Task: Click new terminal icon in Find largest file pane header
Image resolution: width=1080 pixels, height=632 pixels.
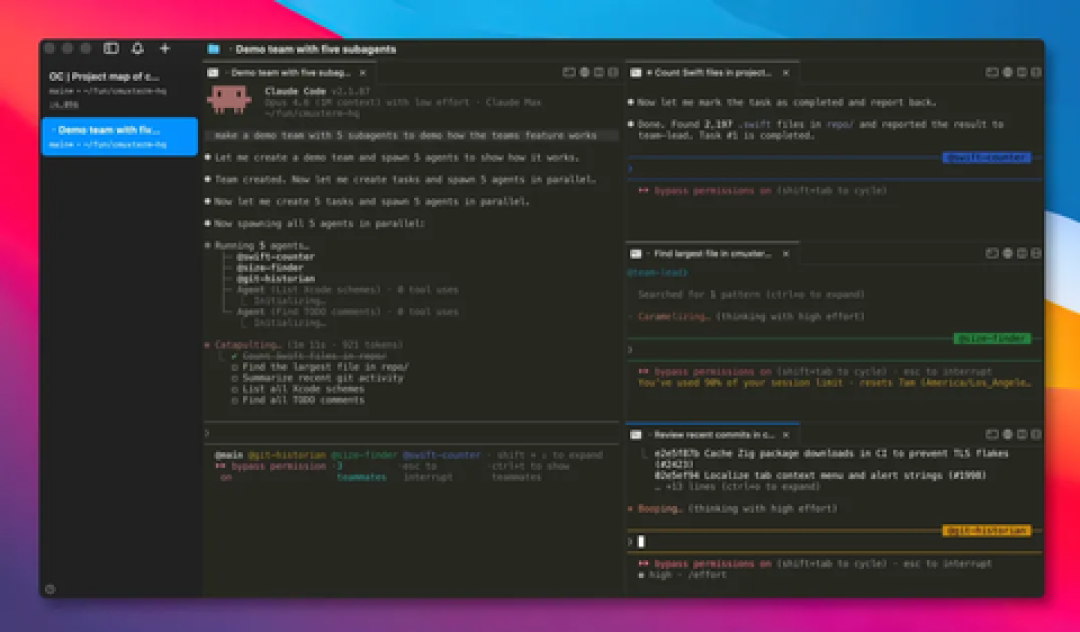Action: pyautogui.click(x=992, y=253)
